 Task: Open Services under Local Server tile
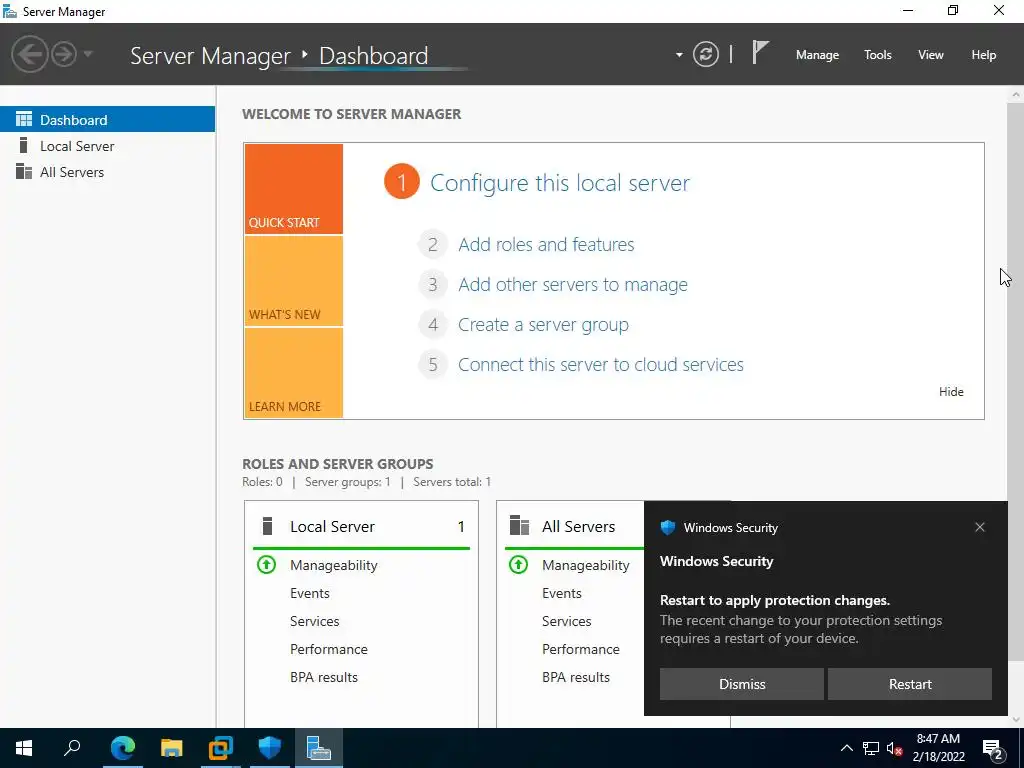315,622
